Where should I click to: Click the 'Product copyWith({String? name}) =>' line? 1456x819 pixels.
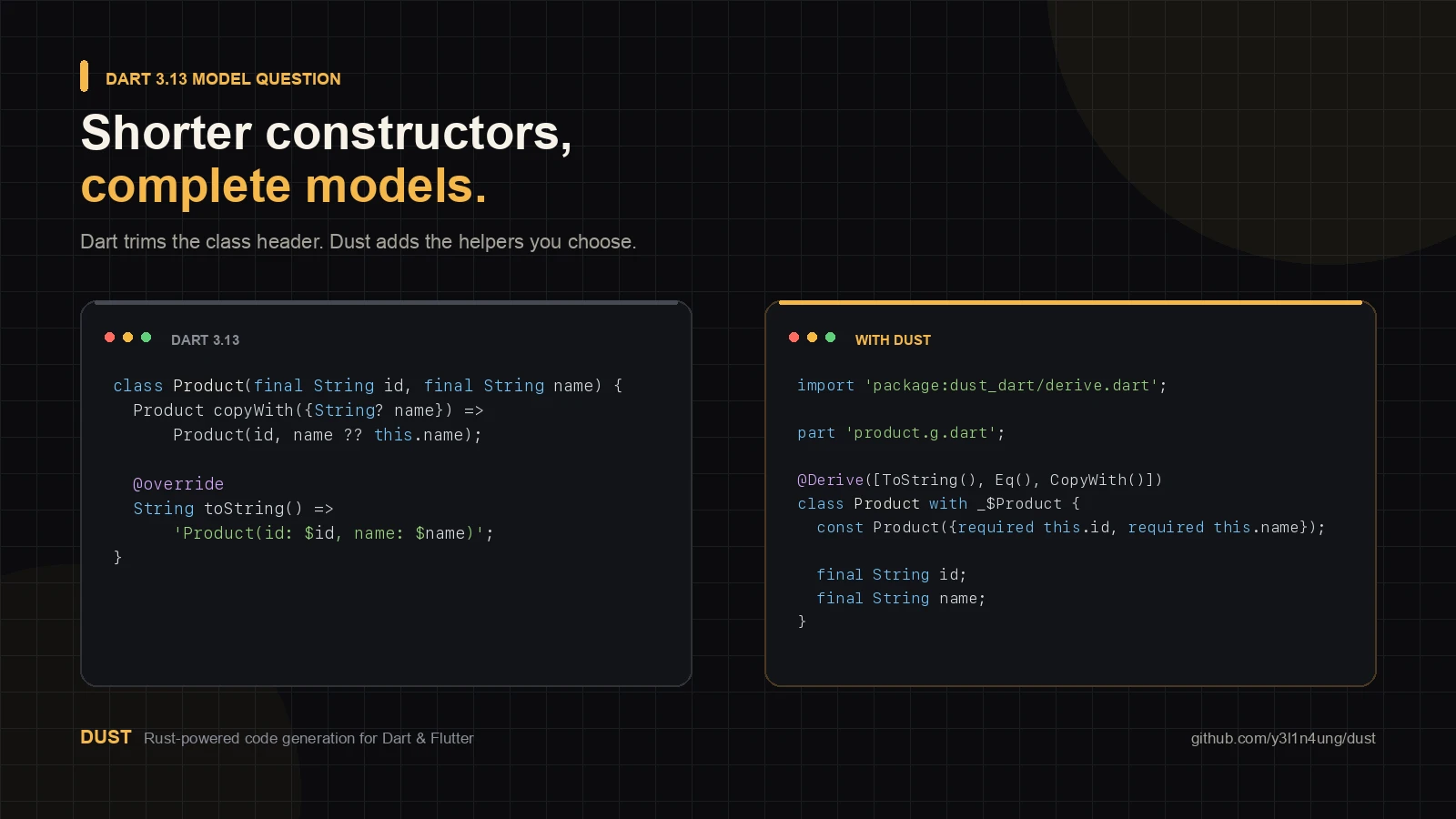pos(308,410)
